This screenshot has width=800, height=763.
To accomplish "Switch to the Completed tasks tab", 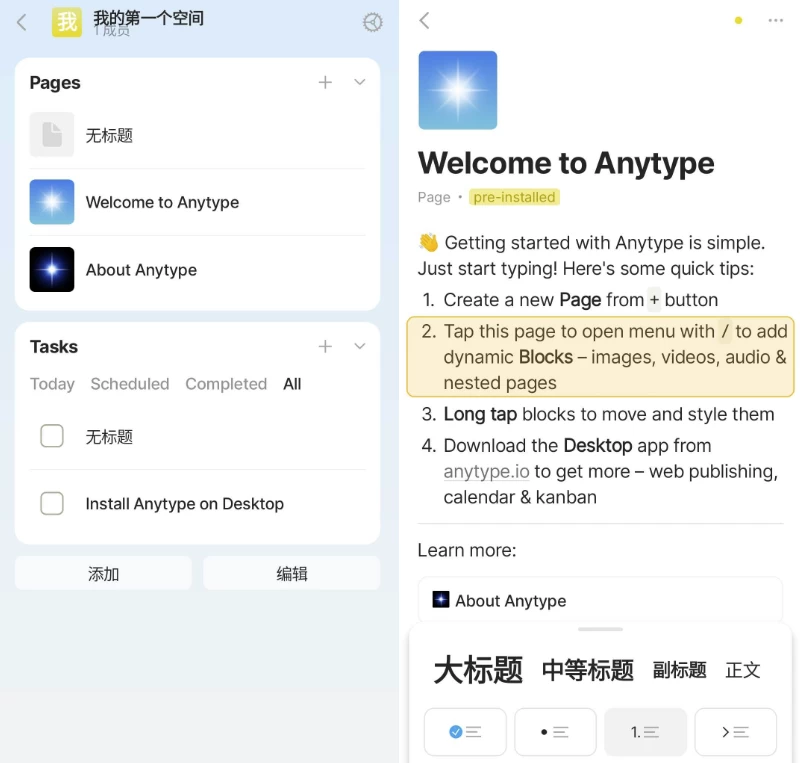I will (x=226, y=384).
